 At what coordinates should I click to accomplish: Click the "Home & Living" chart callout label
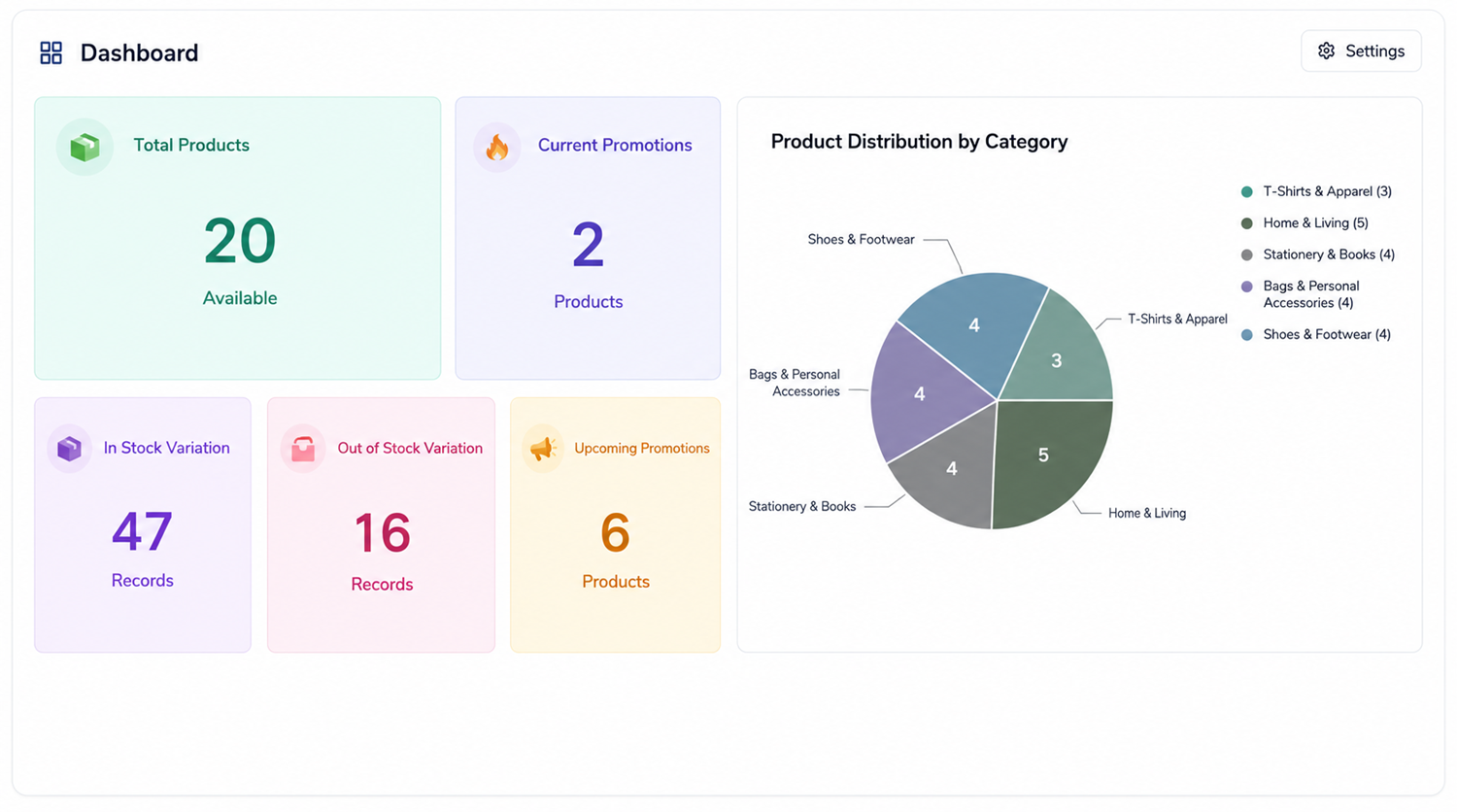(x=1147, y=513)
